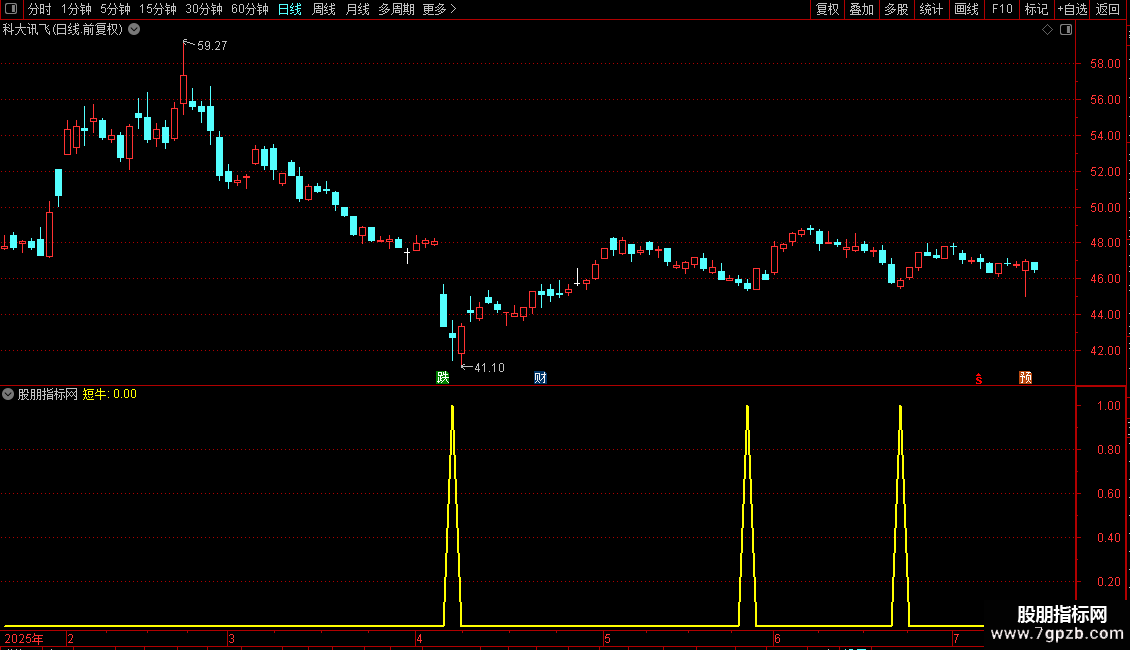Select the 1分钟 period
This screenshot has width=1130, height=650.
(76, 9)
